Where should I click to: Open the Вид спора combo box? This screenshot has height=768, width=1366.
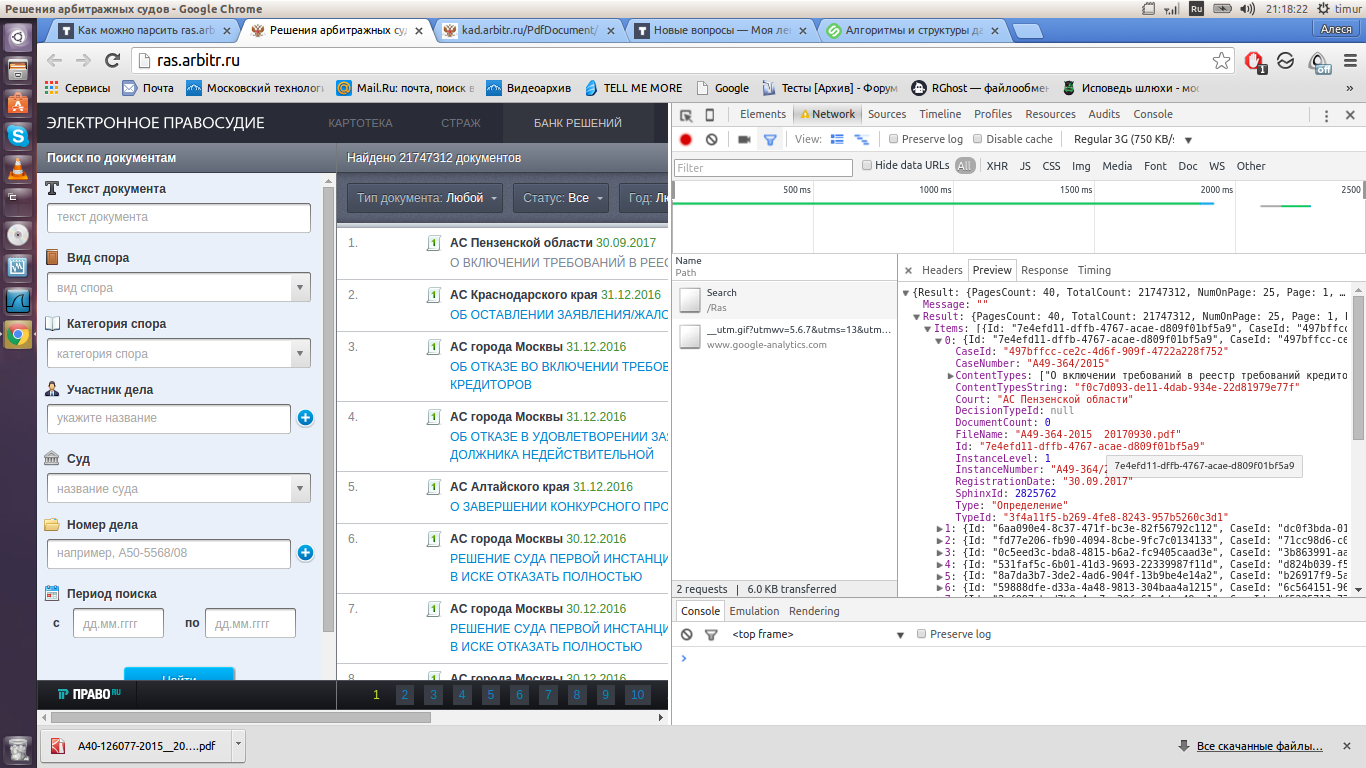point(179,288)
